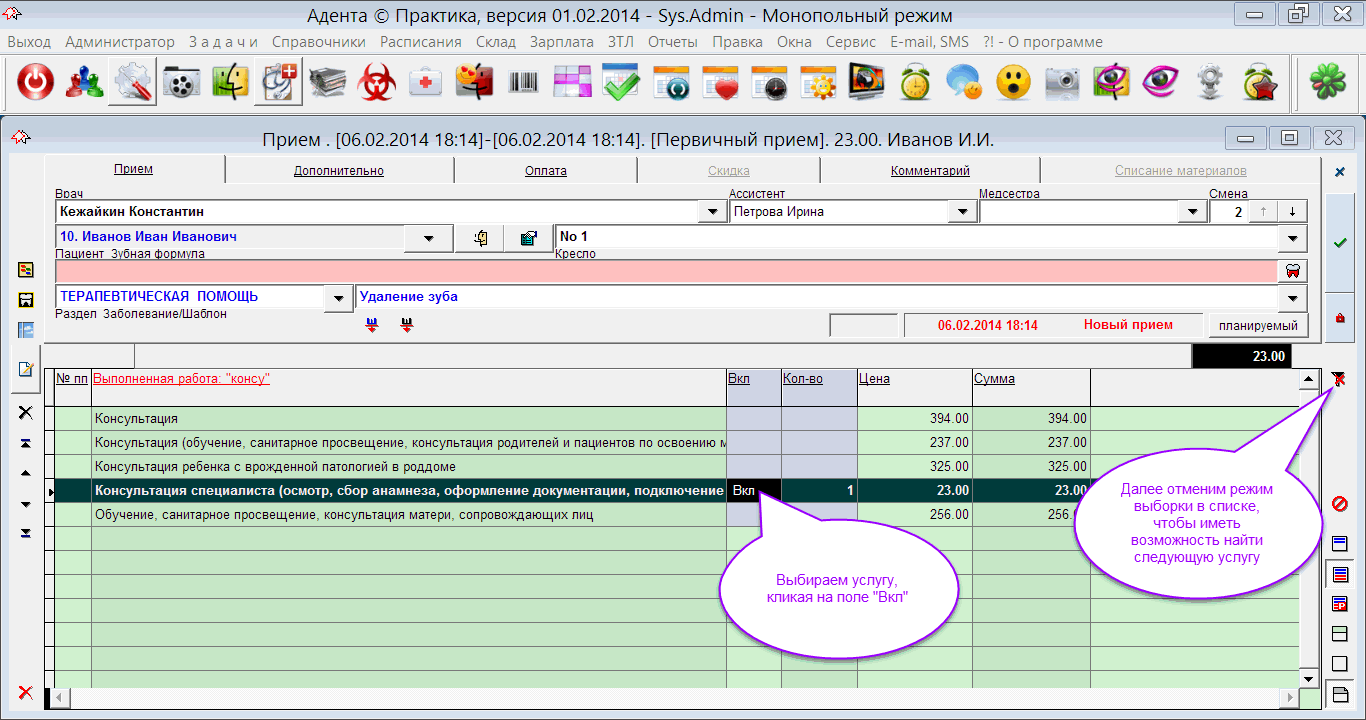Click the Цена column header
This screenshot has height=720, width=1366.
874,379
